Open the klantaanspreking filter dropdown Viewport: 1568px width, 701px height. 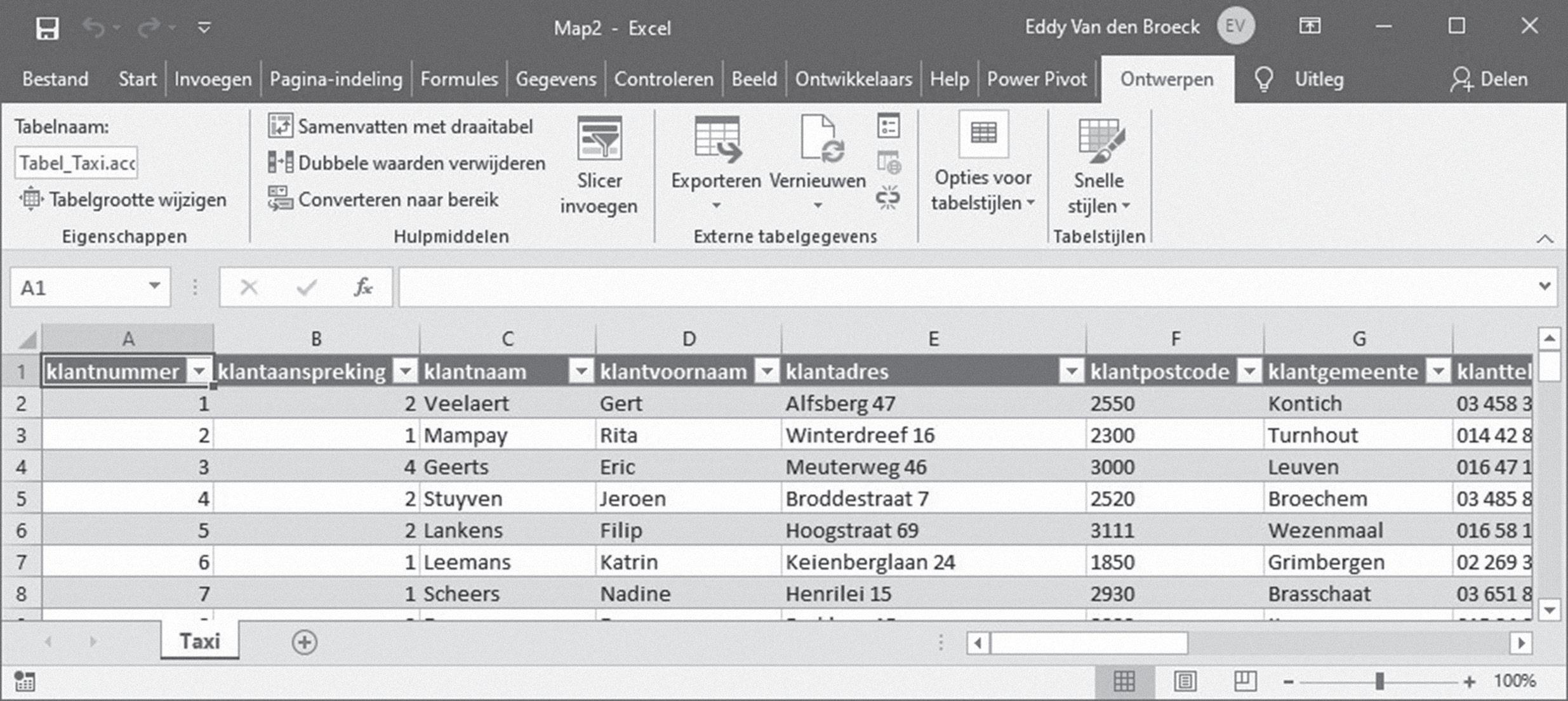pos(405,372)
